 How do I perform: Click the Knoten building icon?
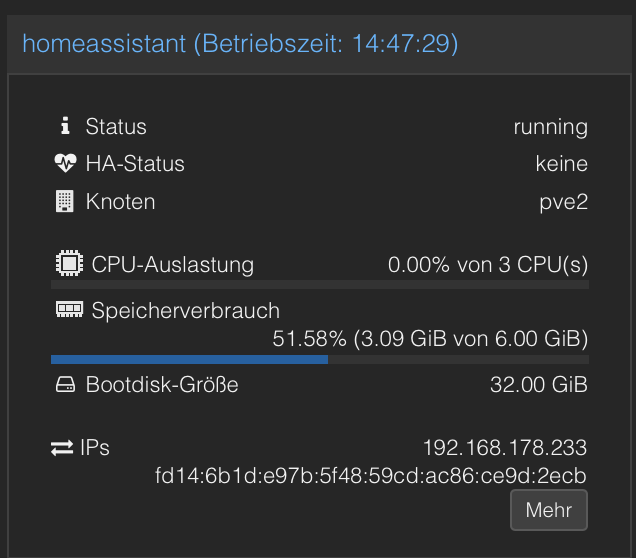click(64, 201)
